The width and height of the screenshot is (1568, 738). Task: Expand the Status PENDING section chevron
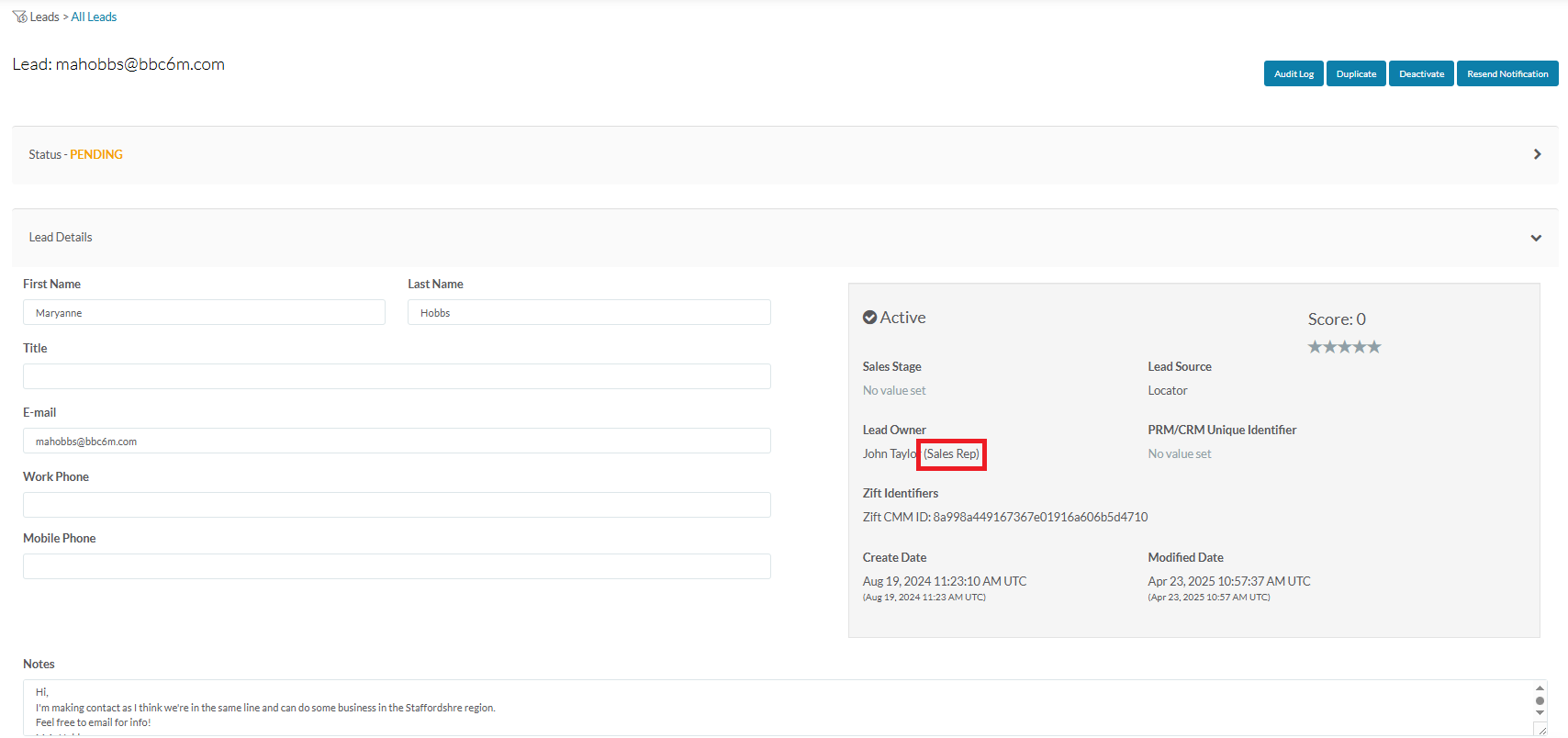pyautogui.click(x=1537, y=154)
